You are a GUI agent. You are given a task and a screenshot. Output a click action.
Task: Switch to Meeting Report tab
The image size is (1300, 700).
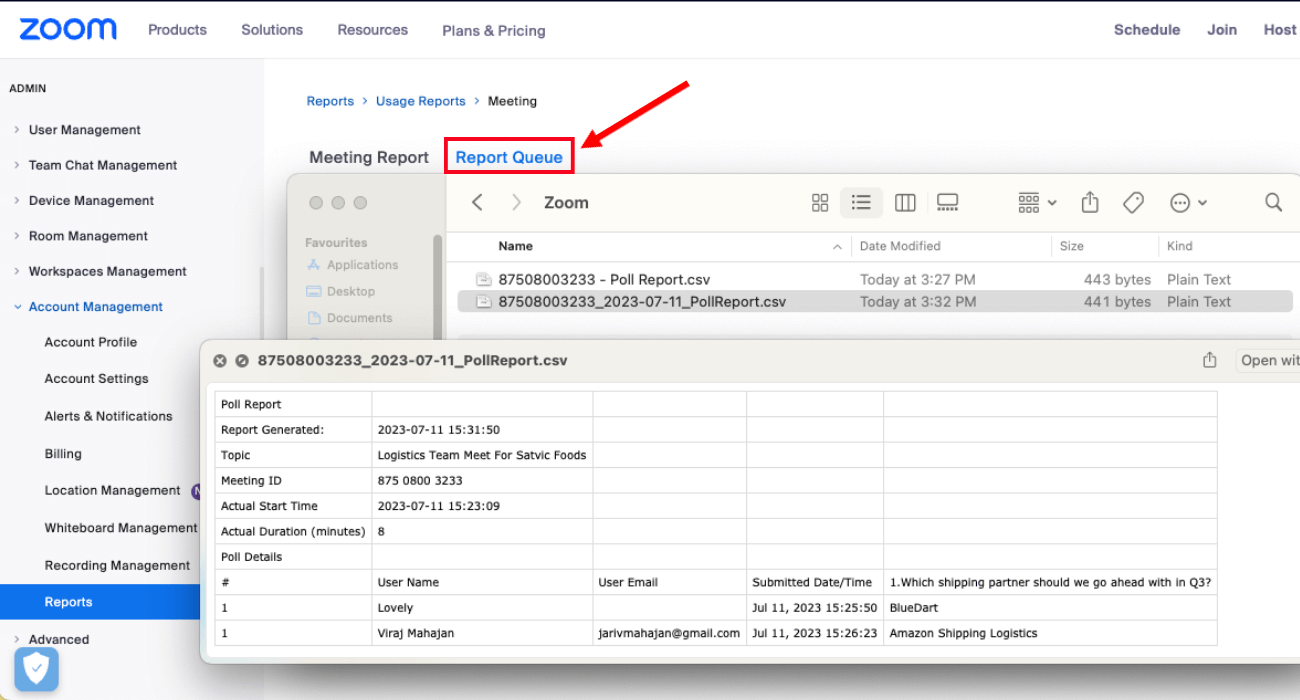(x=369, y=157)
